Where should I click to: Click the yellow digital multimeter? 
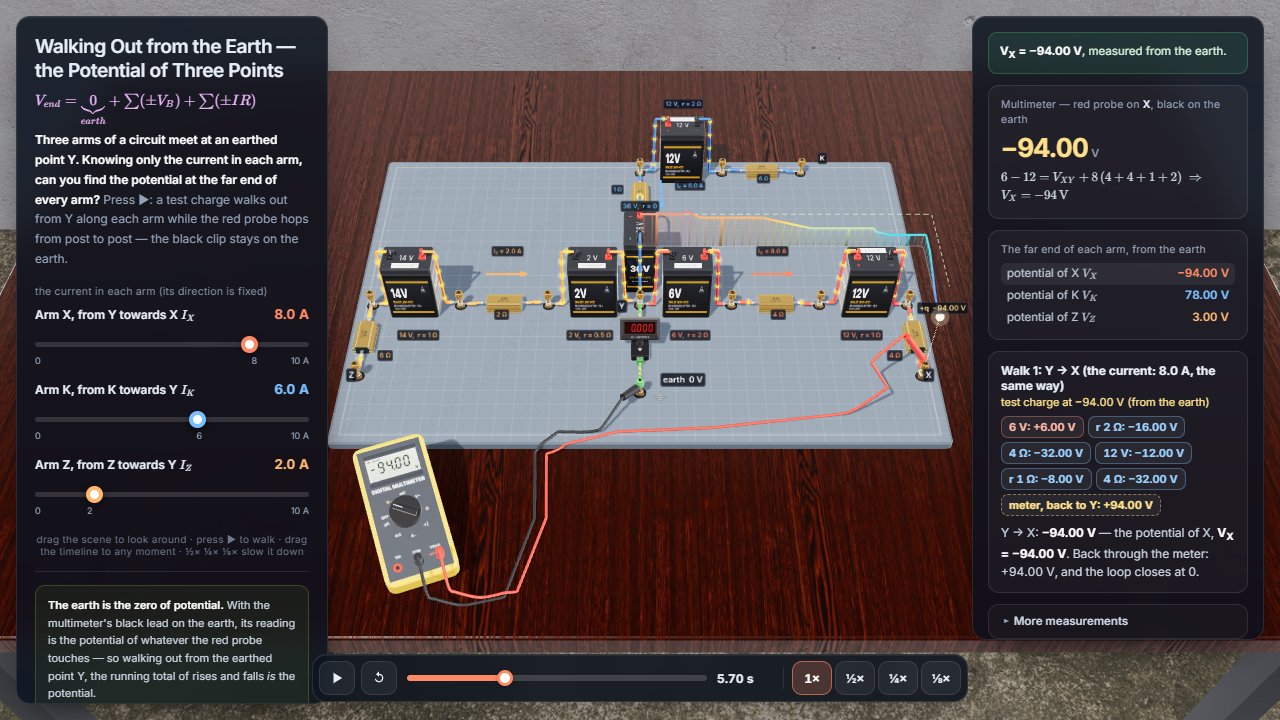point(406,516)
